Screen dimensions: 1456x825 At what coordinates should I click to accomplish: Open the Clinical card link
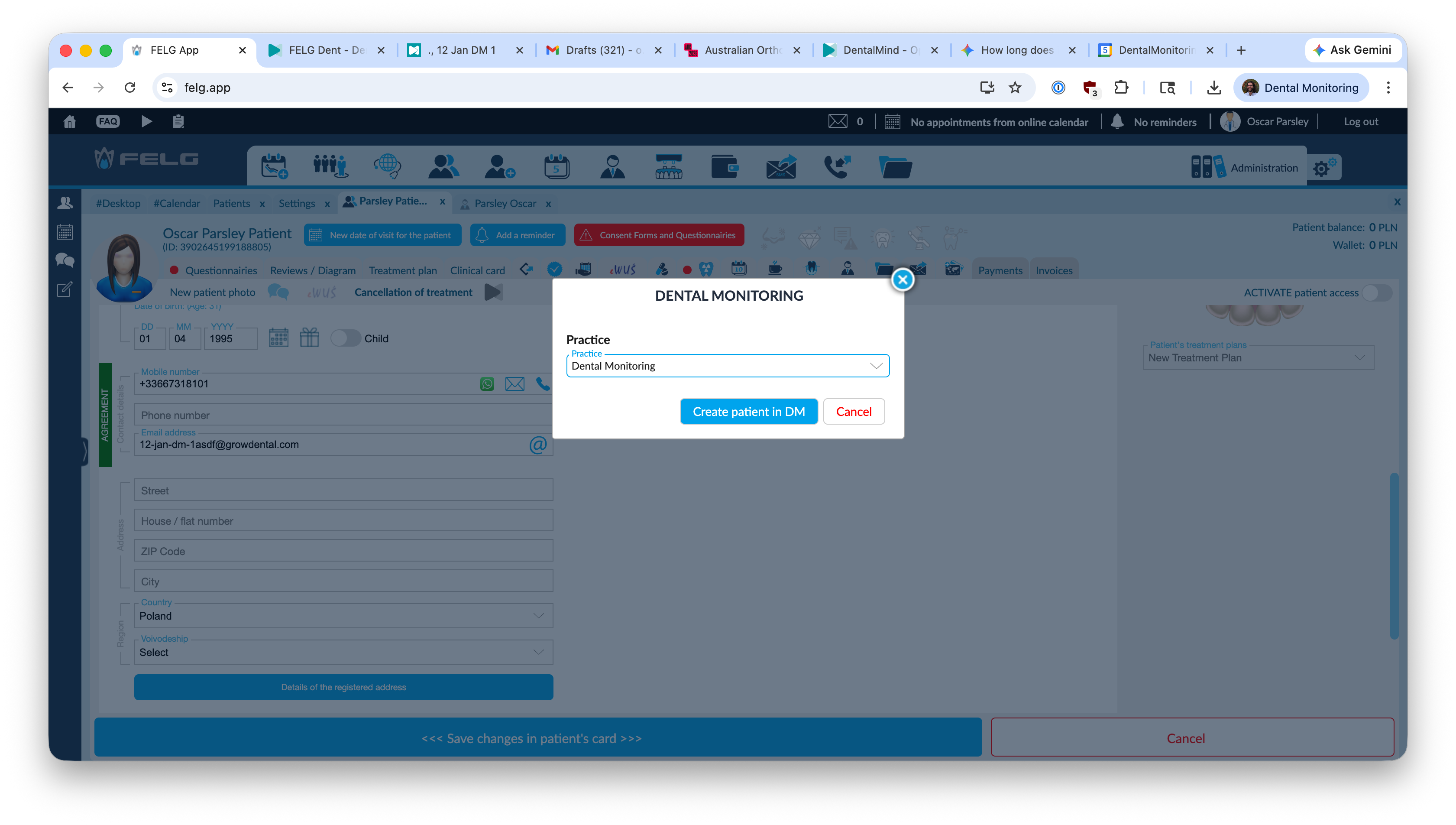[477, 270]
